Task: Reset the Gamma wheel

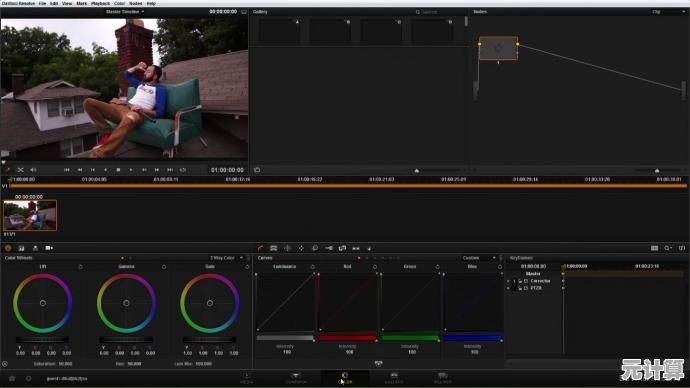Action: [x=164, y=267]
